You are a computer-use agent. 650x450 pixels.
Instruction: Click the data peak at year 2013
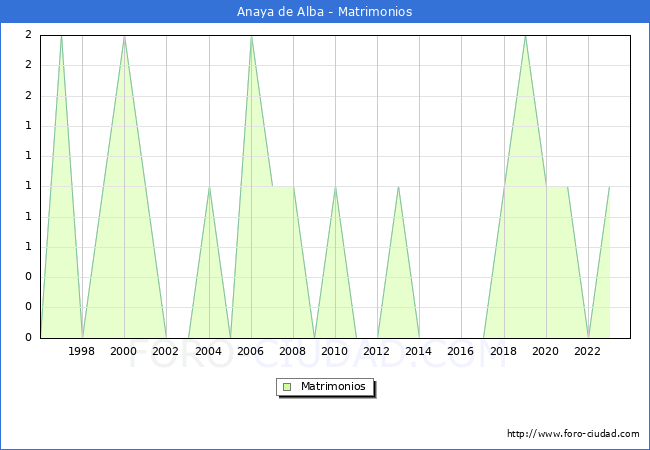pos(398,187)
